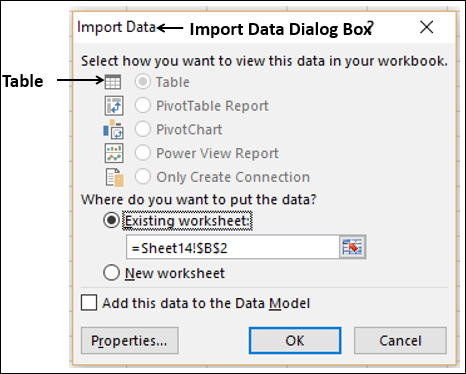Screen dimensions: 466x374
Task: Click the Power View Report icon
Action: point(114,153)
